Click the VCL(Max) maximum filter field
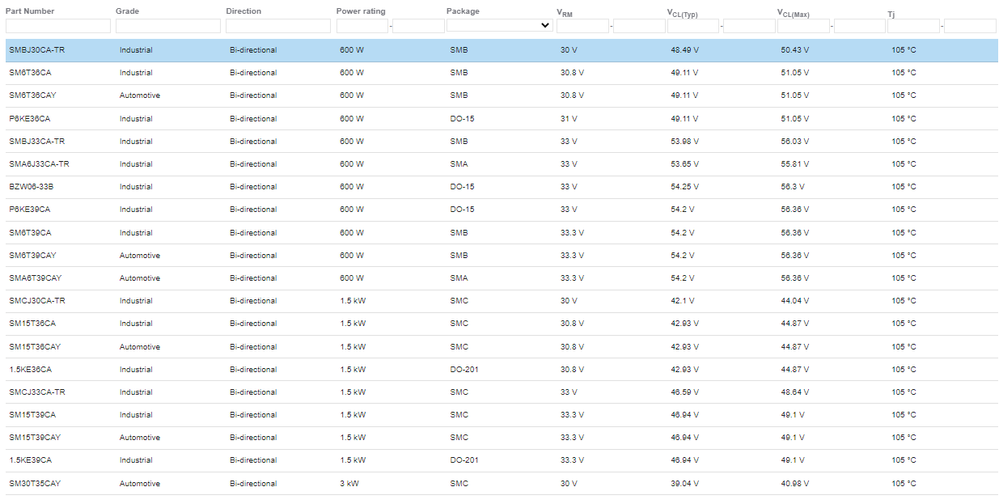This screenshot has width=999, height=500. [859, 26]
